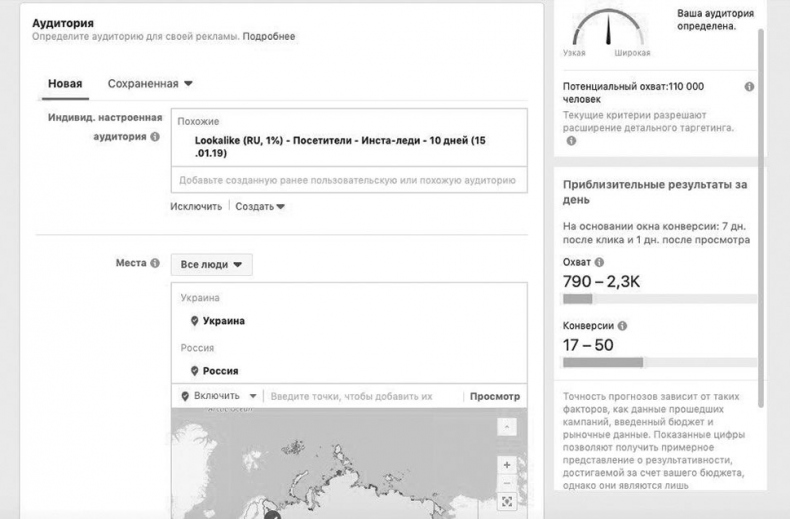
Task: Click info icon next to Конверсии
Action: click(x=623, y=326)
